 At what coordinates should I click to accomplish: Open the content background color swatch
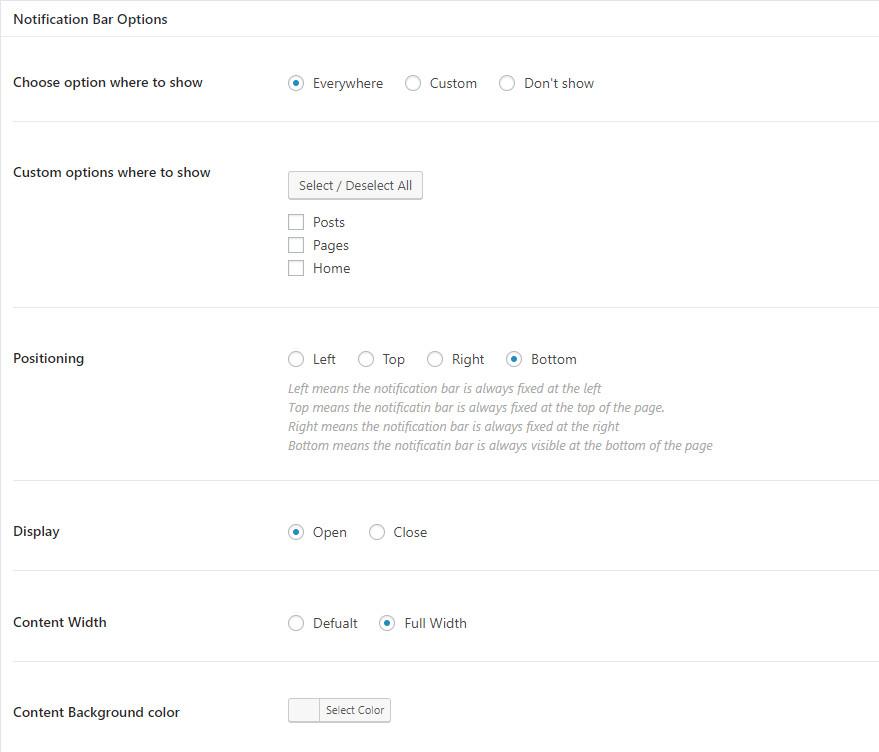pyautogui.click(x=304, y=710)
